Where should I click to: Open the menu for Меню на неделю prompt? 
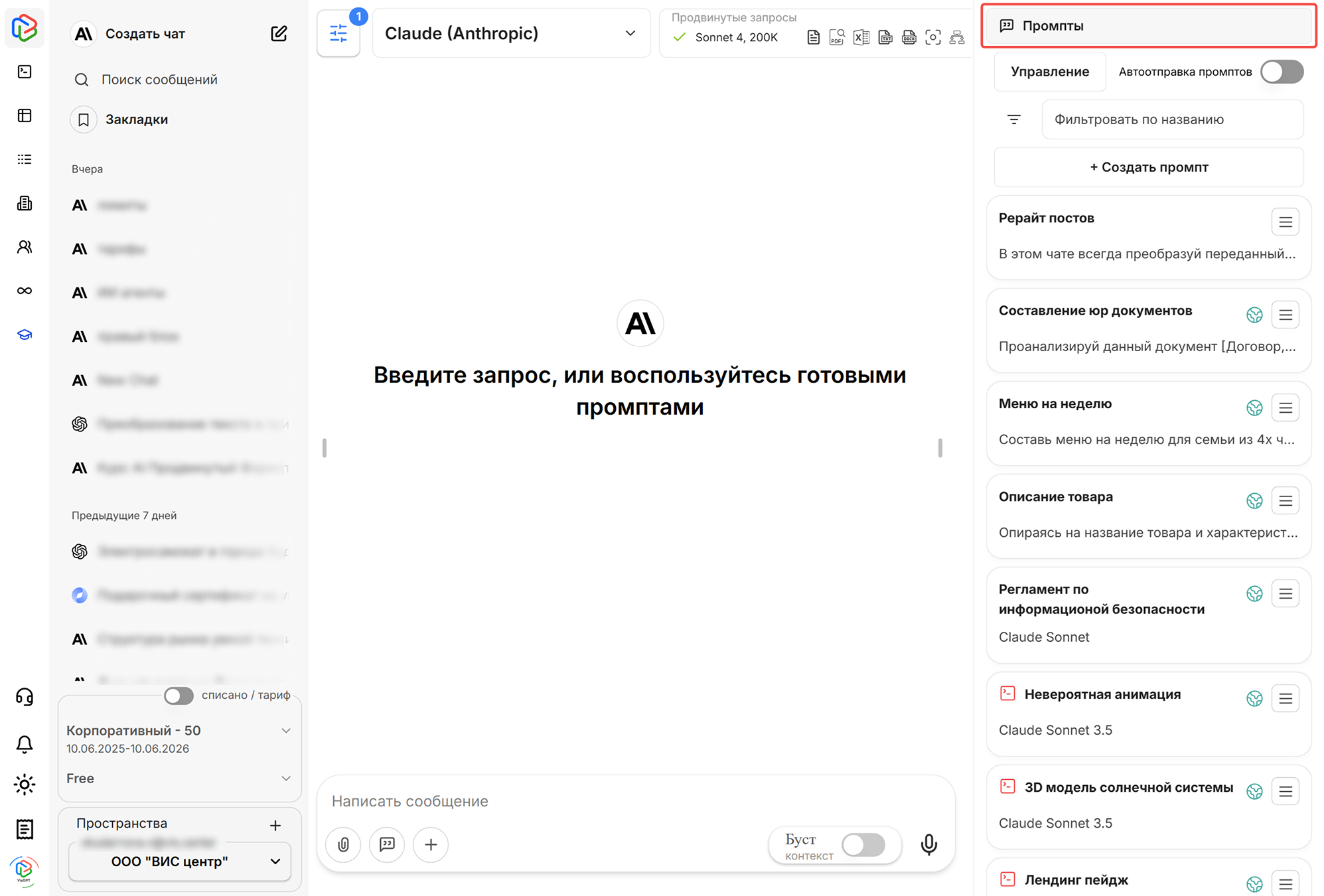click(1286, 408)
